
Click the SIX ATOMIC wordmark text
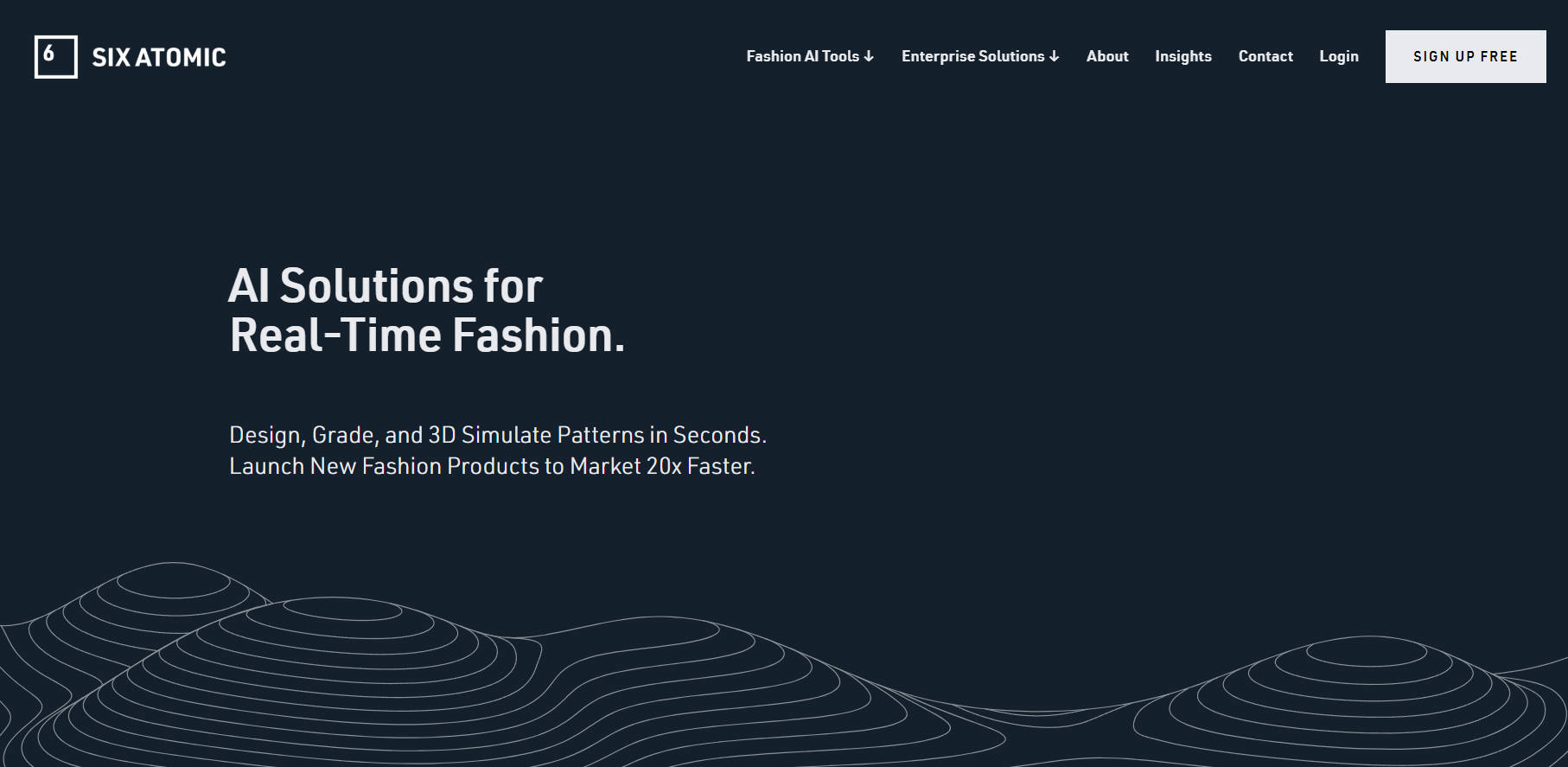click(159, 57)
